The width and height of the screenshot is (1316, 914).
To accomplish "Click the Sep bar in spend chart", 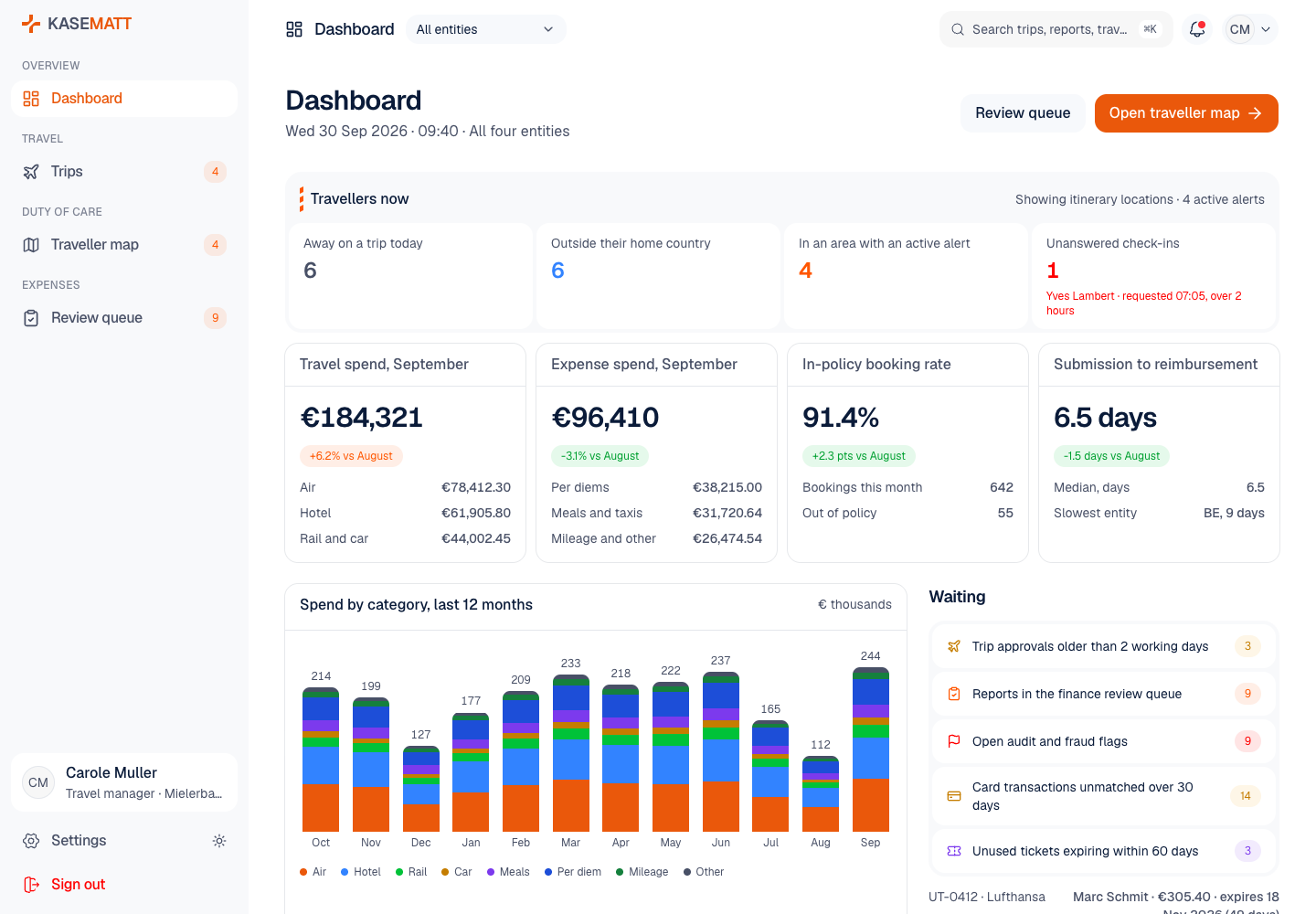I will [x=871, y=749].
